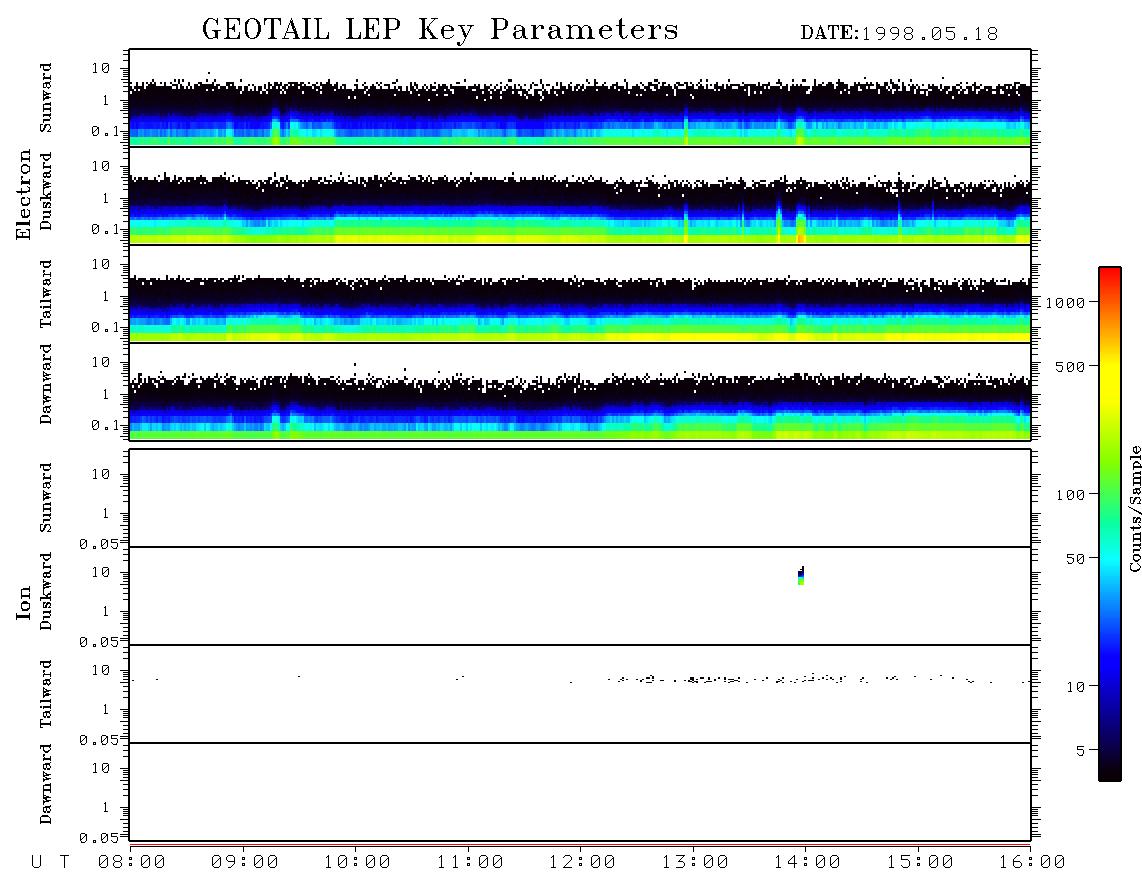Select the vertical Ion group label
Viewport: 1142px width, 880px height.
pos(23,602)
